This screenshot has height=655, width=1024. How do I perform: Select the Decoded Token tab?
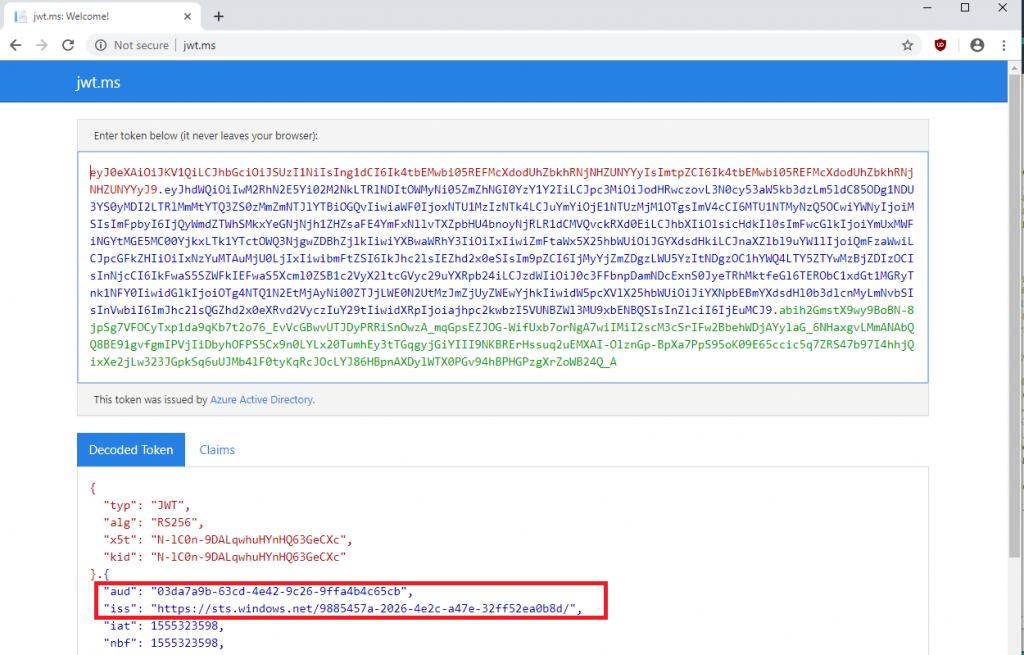click(x=130, y=450)
